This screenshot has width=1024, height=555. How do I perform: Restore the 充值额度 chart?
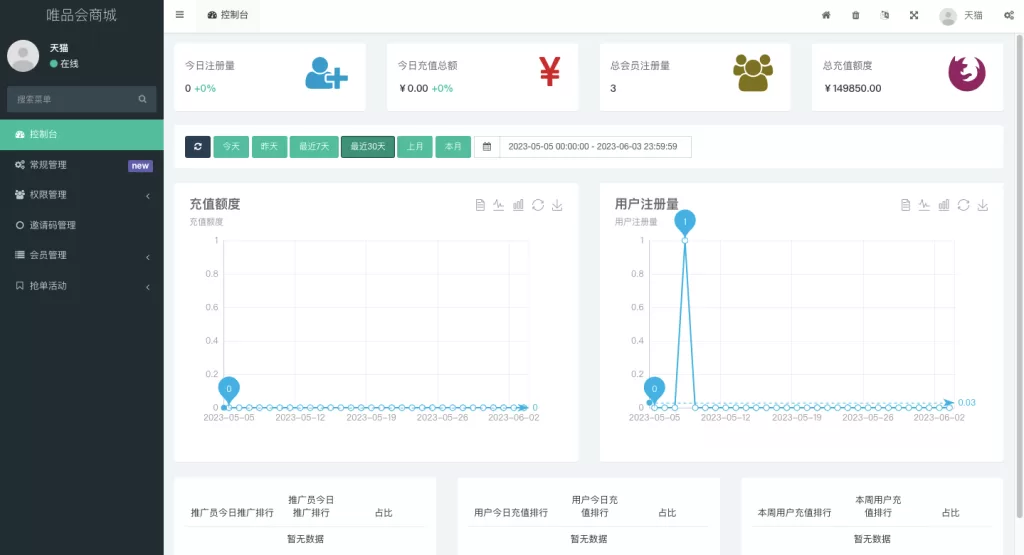tap(537, 205)
